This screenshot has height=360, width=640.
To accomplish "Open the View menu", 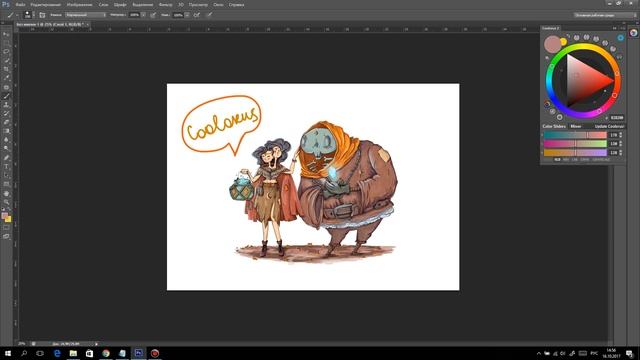I will click(198, 4).
